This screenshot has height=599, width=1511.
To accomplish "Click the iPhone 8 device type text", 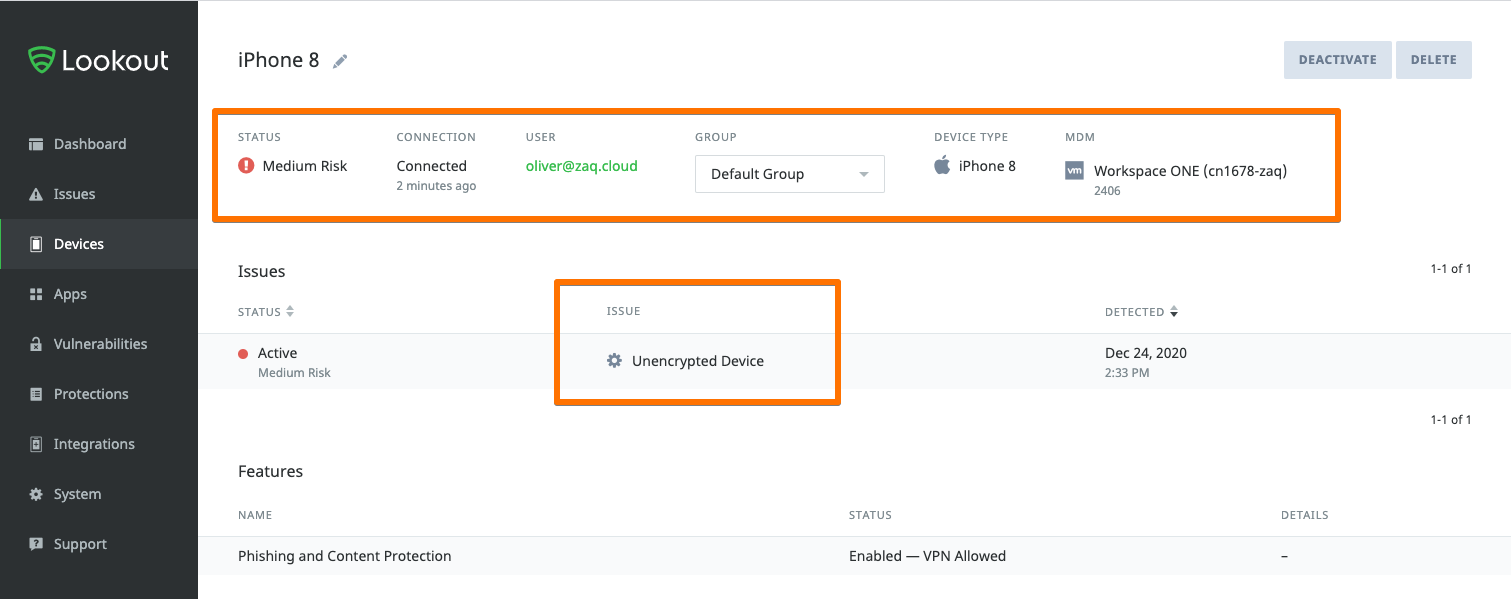I will point(987,166).
